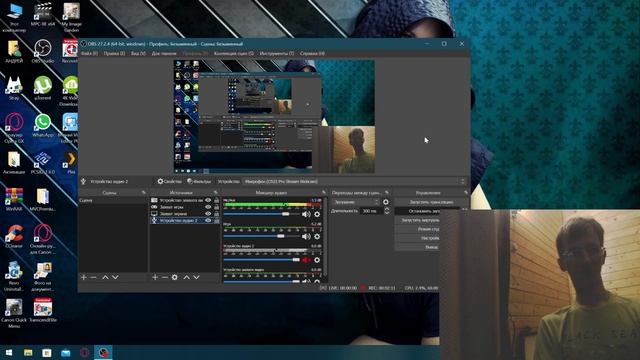Image resolution: width=640 pixels, height=360 pixels.
Task: Unmute the Устройство аудио 2 red speaker
Action: click(306, 260)
